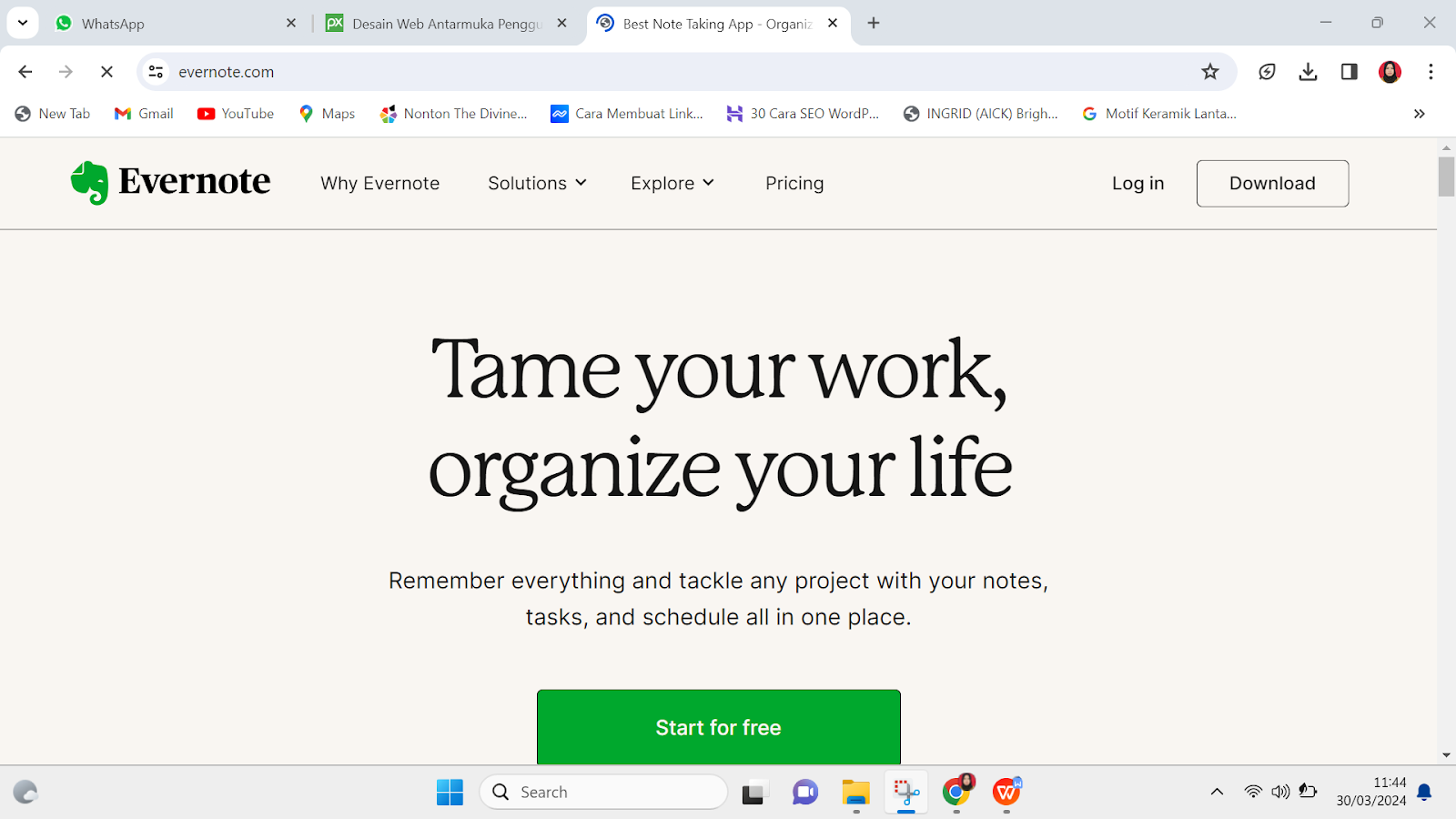Screen dimensions: 1456x819
Task: Open Task View on the taskbar
Action: pyautogui.click(x=754, y=793)
